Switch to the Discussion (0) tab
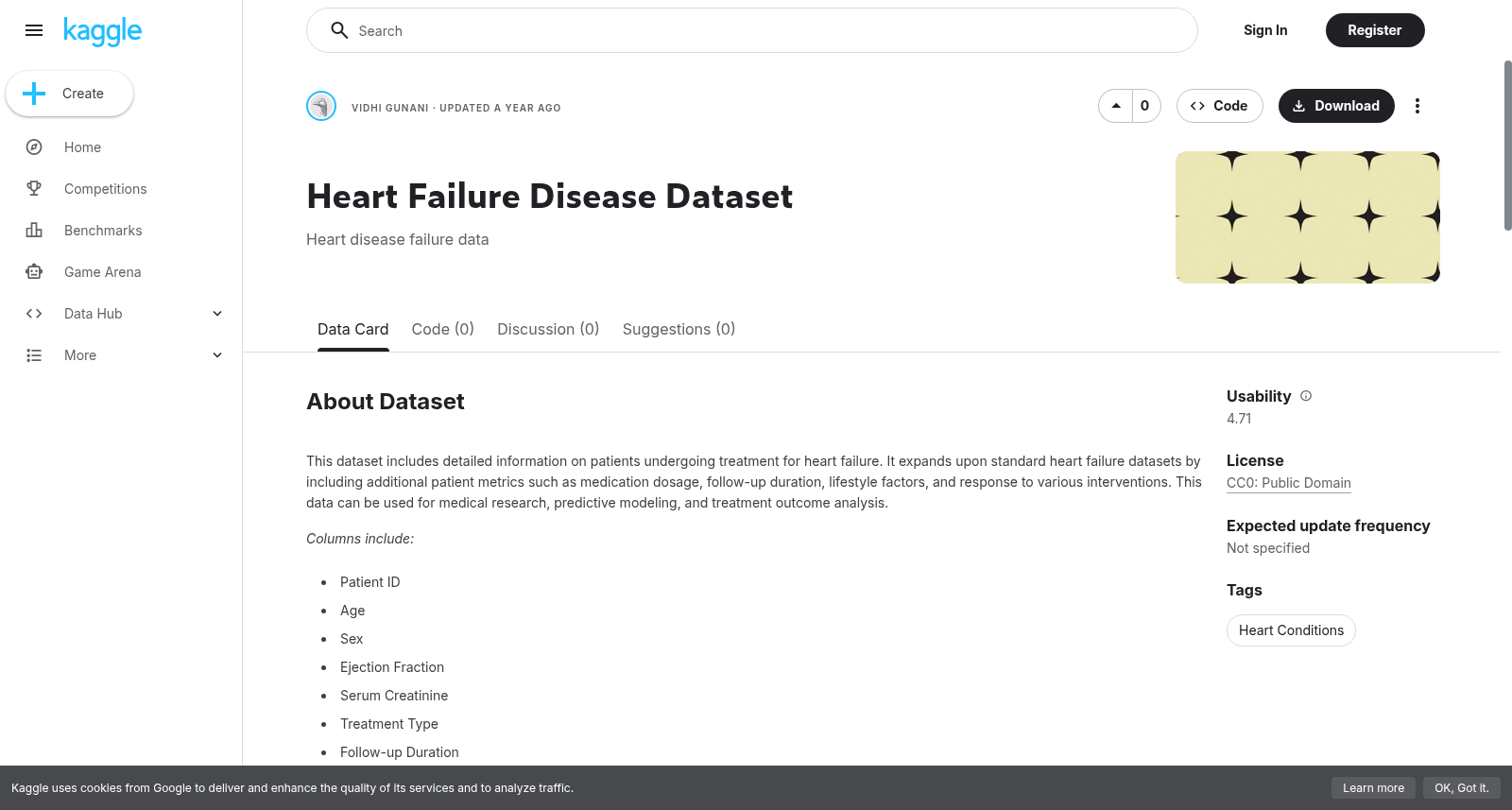 pyautogui.click(x=548, y=329)
